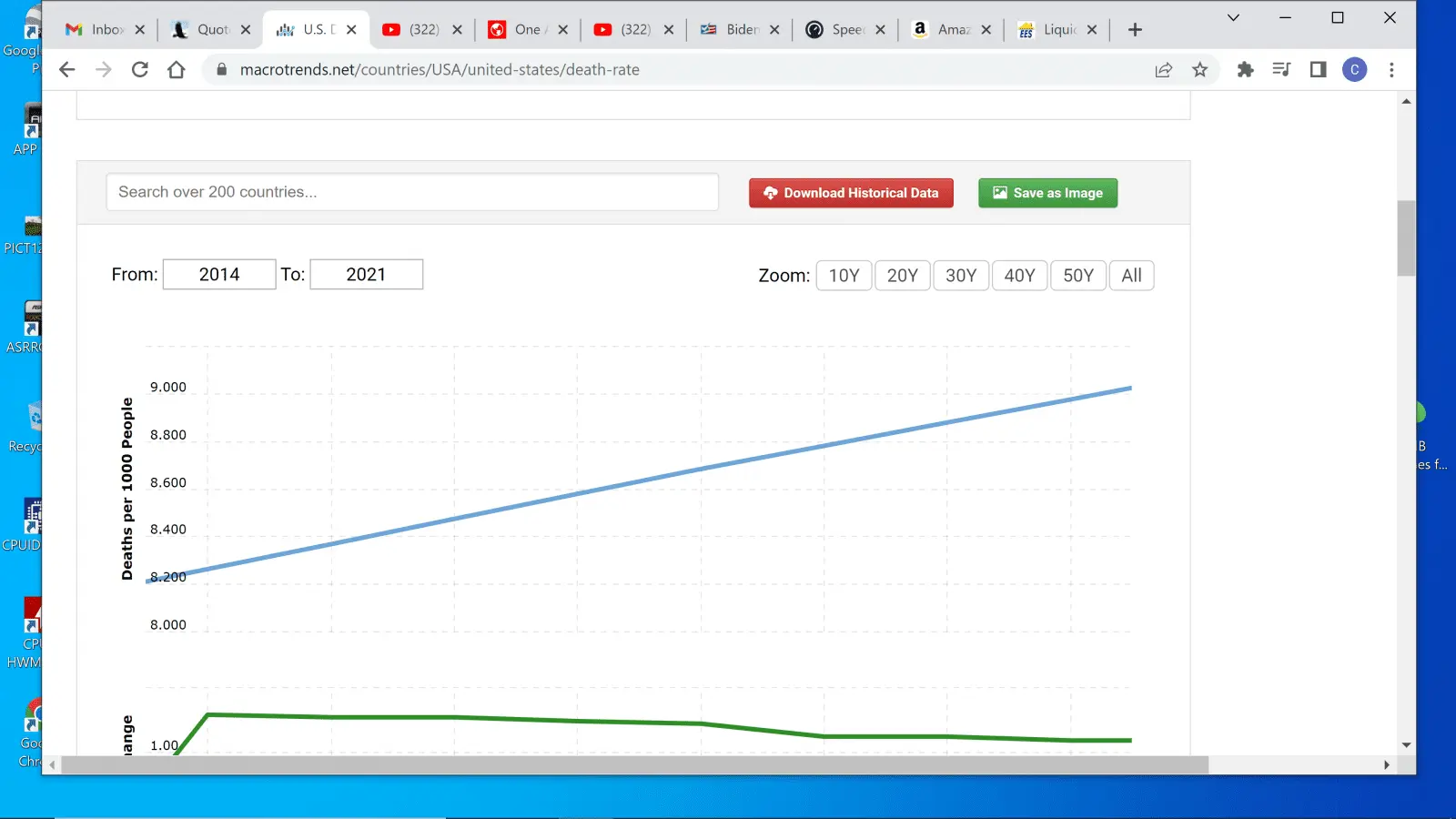Reload the macrotrends page

click(x=140, y=70)
